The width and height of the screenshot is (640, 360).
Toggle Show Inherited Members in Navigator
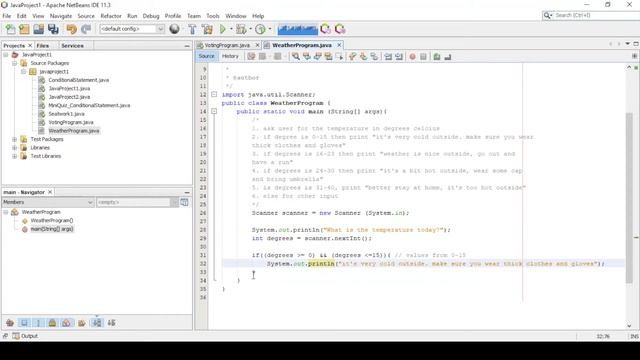tap(10, 323)
